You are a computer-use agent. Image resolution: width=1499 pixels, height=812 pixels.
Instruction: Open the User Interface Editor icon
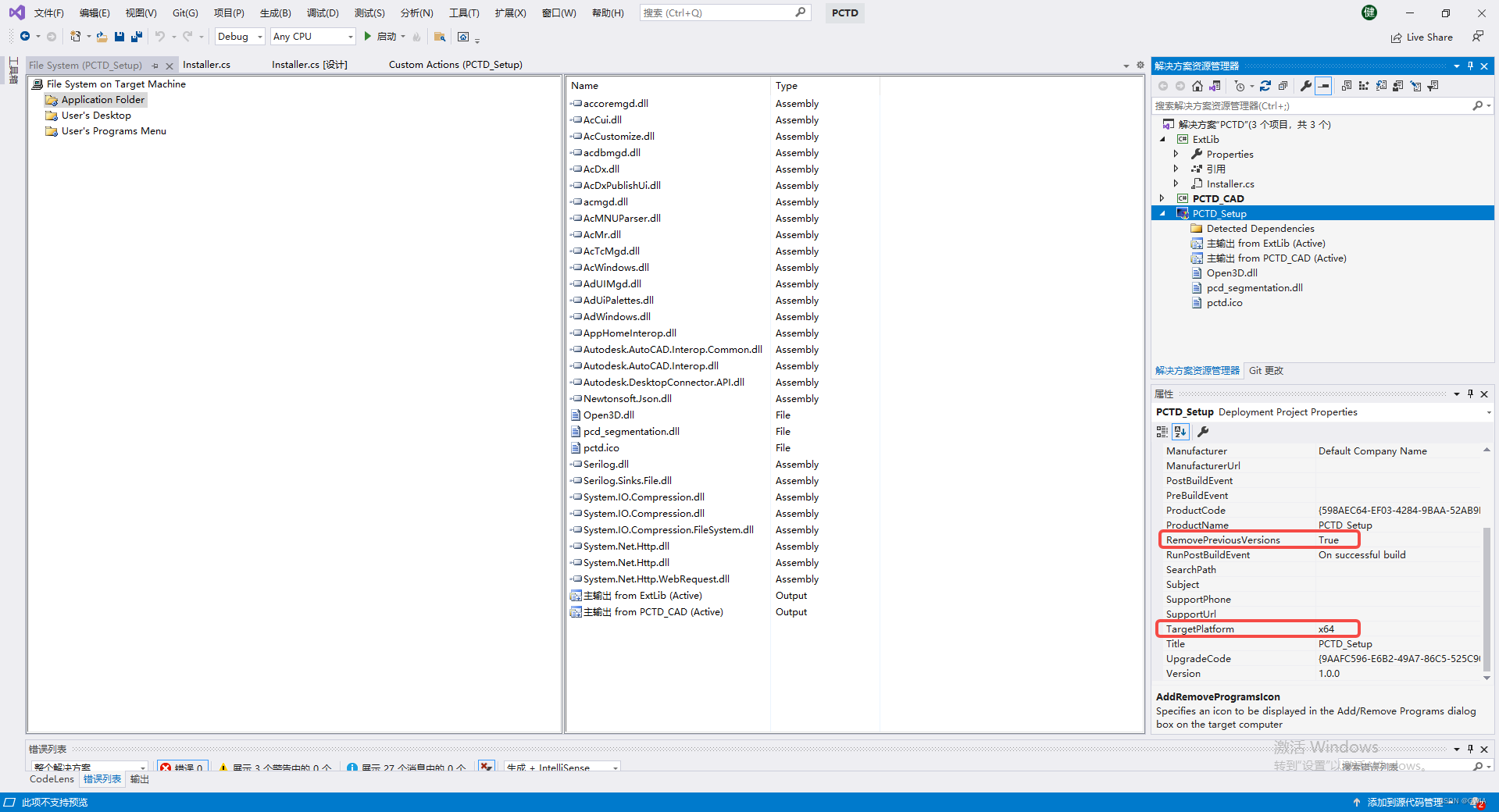tap(1398, 86)
